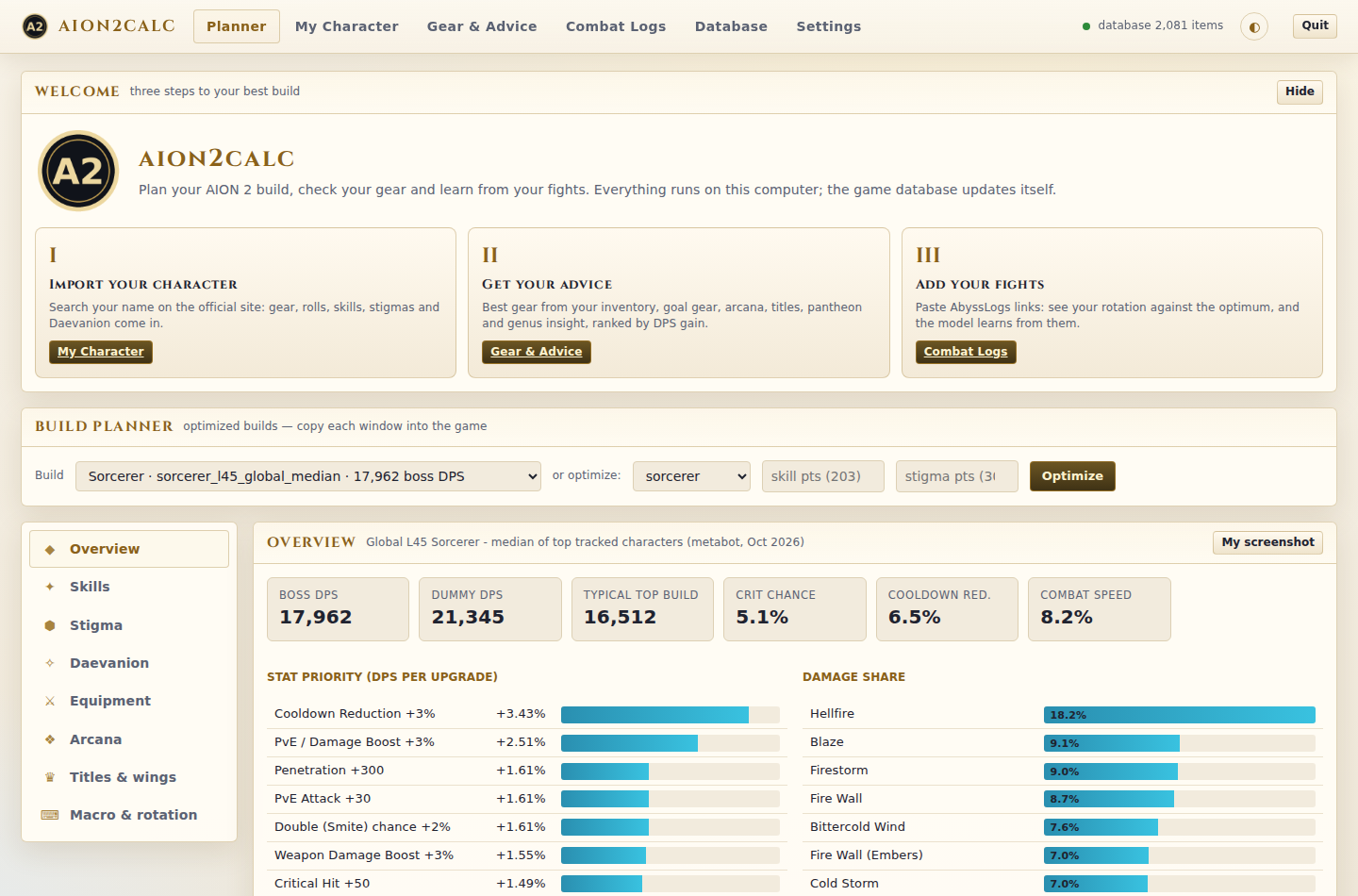Click the Skills star icon in sidebar
1358x896 pixels.
click(50, 587)
